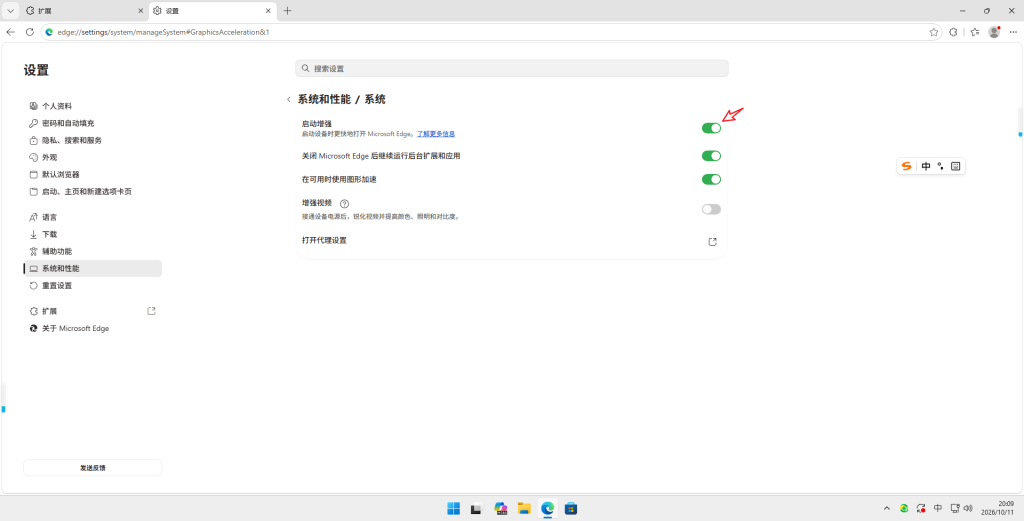Open Microsoft Store from taskbar
1024x521 pixels.
click(571, 508)
